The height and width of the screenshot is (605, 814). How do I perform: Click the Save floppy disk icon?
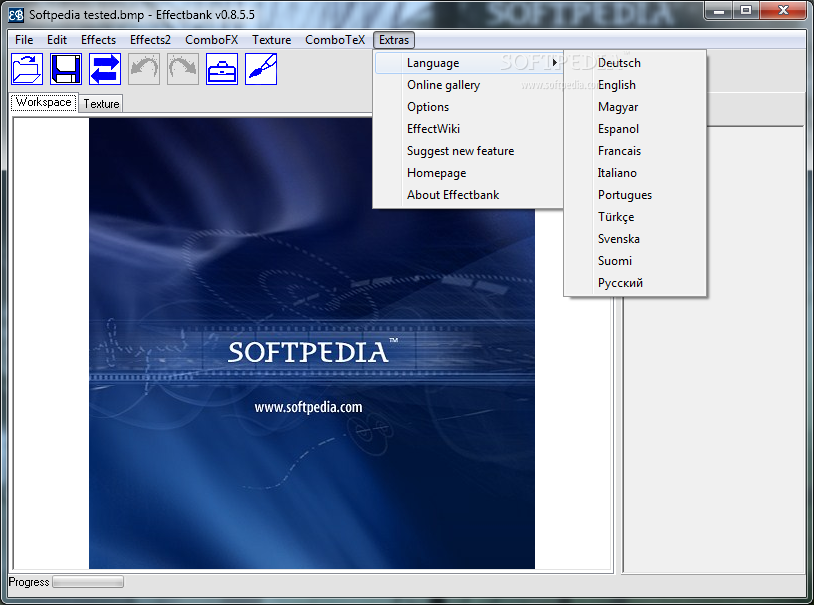point(66,69)
